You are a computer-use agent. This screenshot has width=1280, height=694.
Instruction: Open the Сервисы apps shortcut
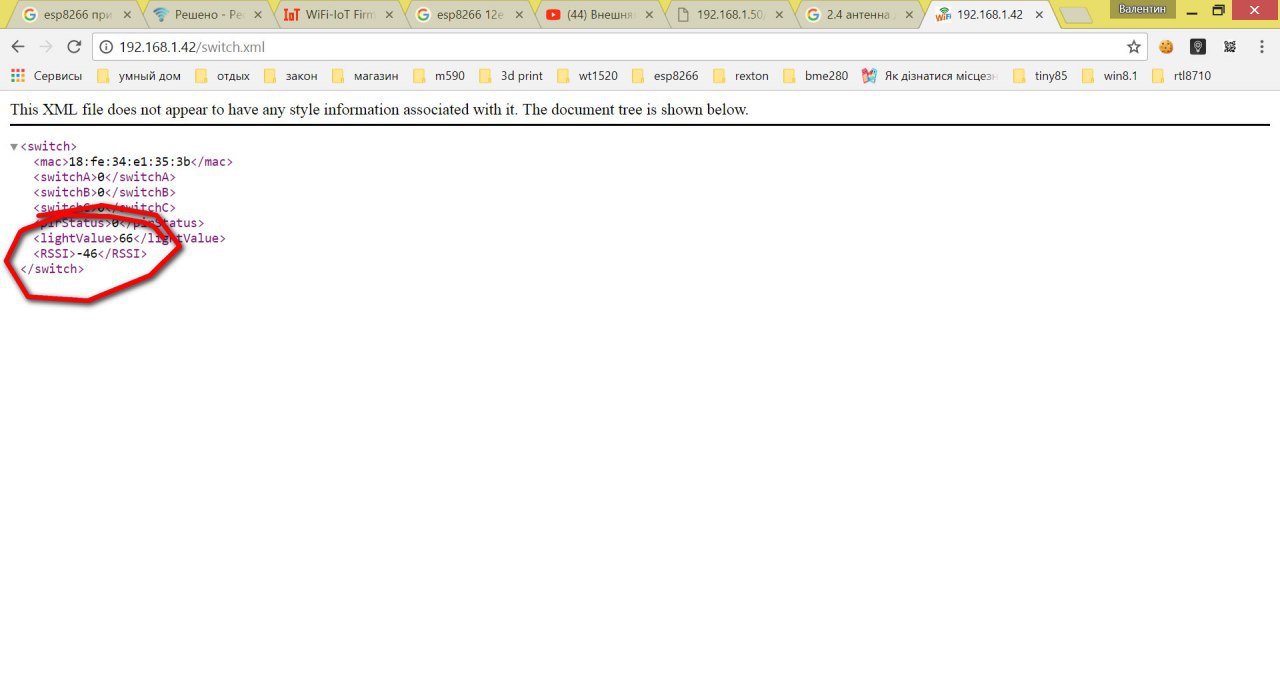click(x=46, y=76)
